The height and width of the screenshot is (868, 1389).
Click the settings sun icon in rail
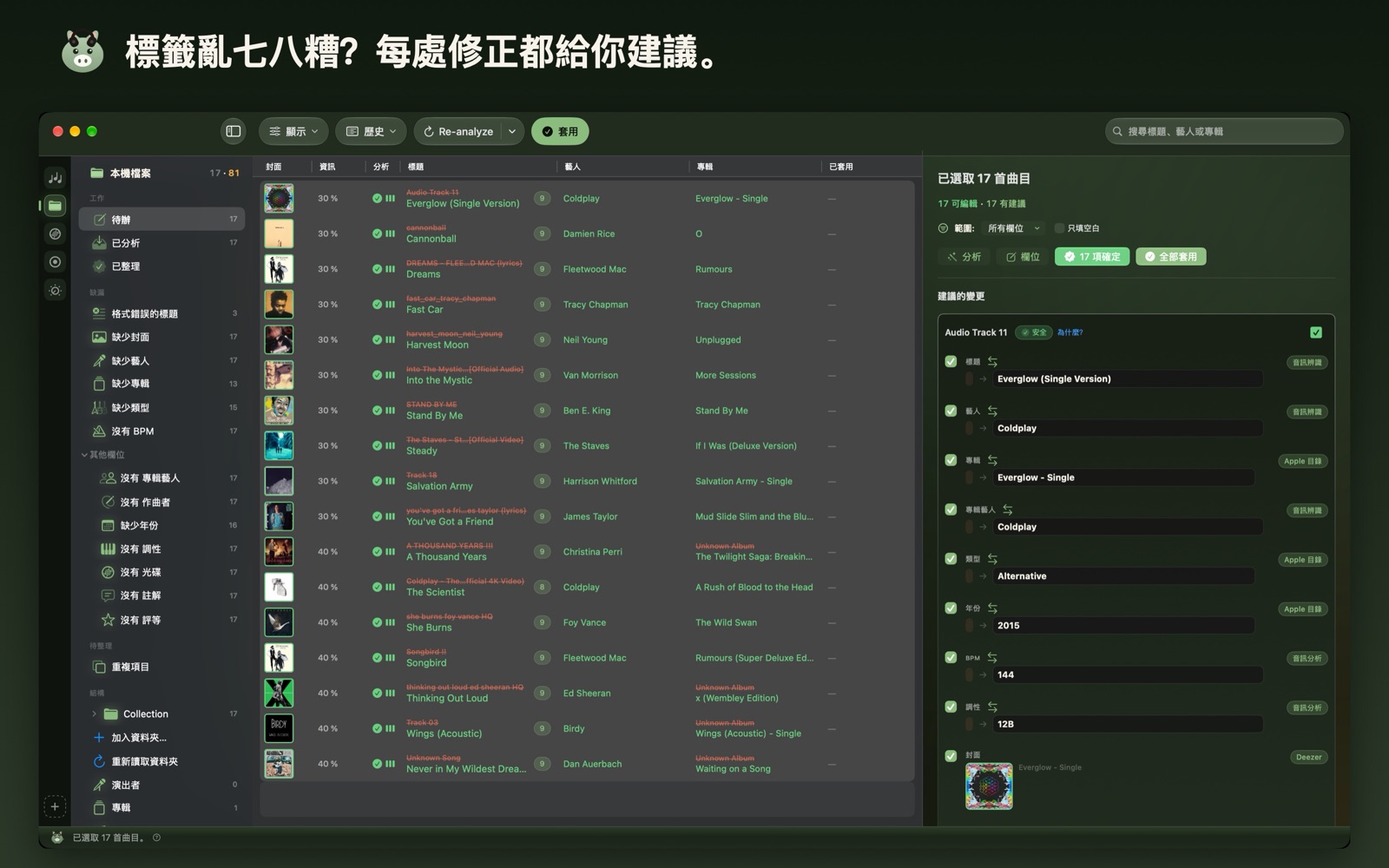[x=55, y=291]
